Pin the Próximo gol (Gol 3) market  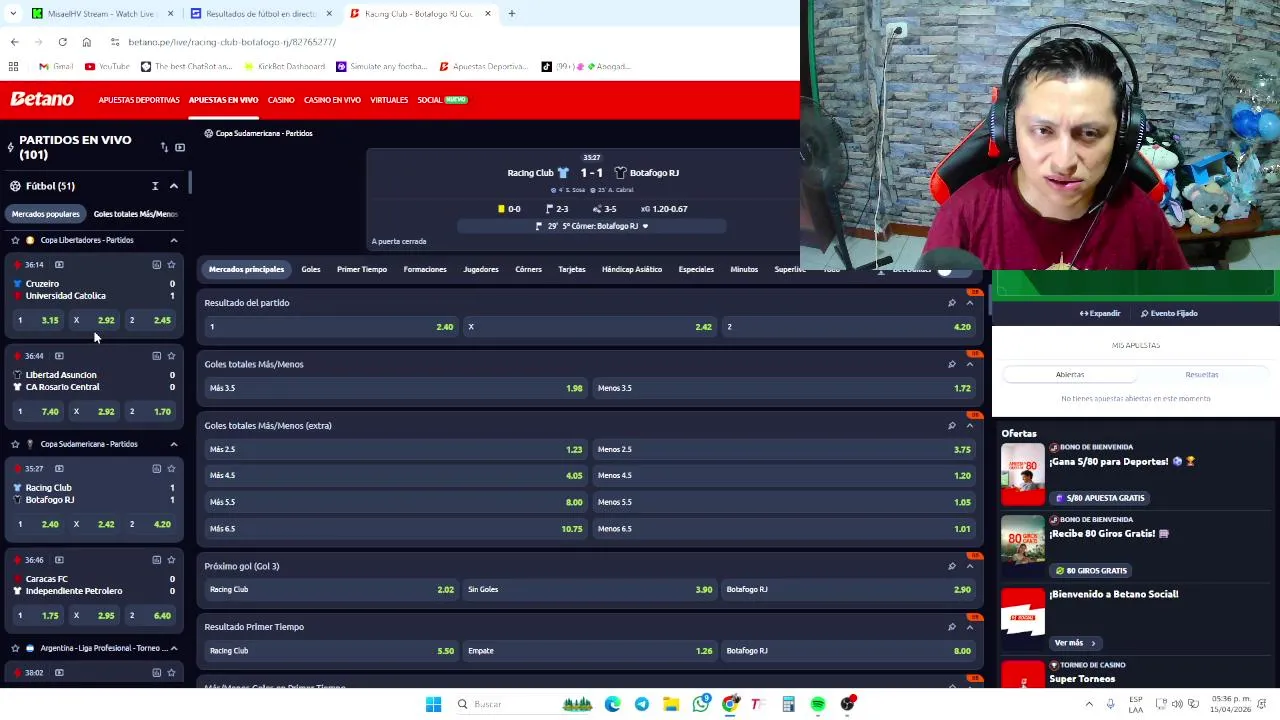click(951, 566)
